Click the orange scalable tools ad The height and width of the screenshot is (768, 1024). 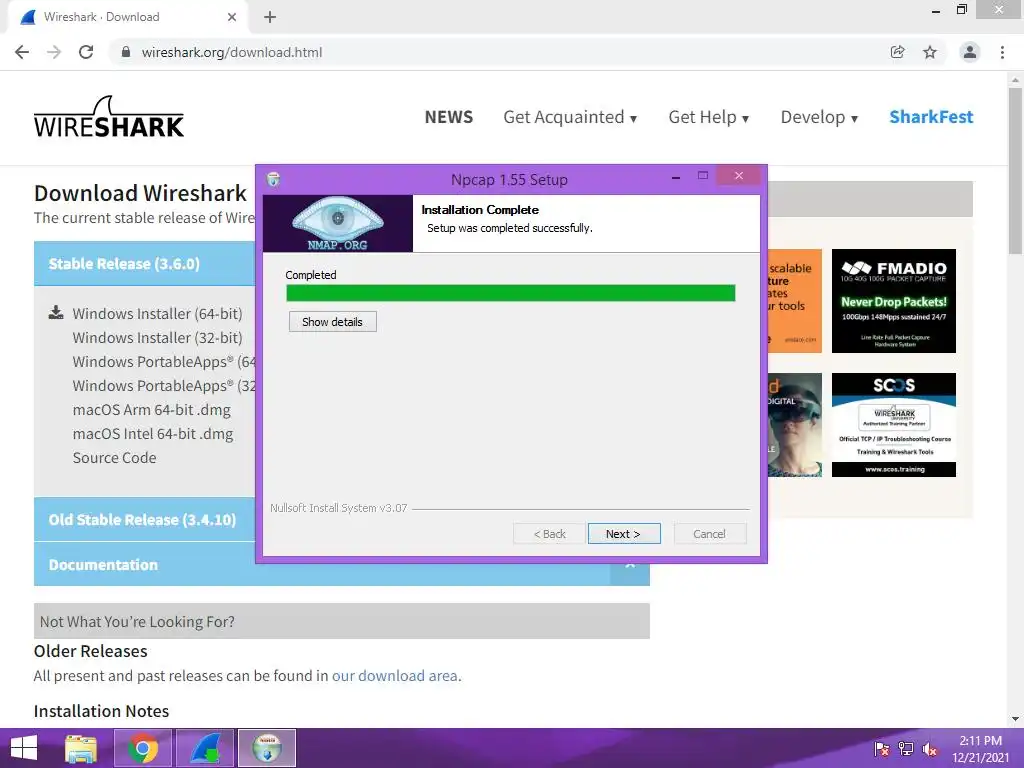pyautogui.click(x=795, y=301)
